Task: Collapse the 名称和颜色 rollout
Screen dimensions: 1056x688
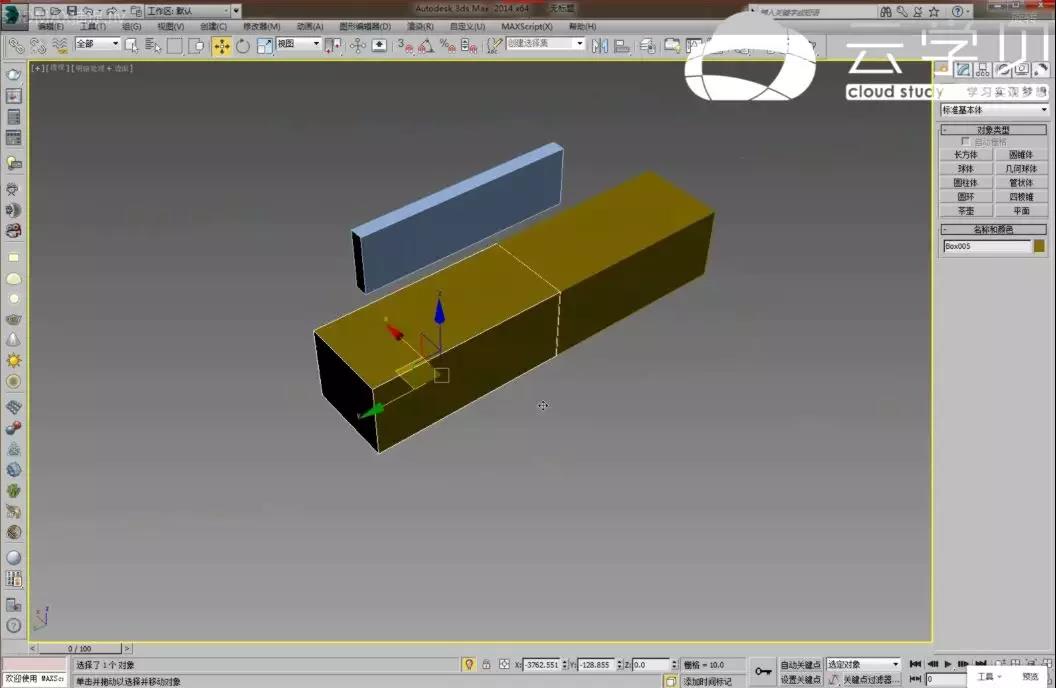Action: click(x=993, y=230)
